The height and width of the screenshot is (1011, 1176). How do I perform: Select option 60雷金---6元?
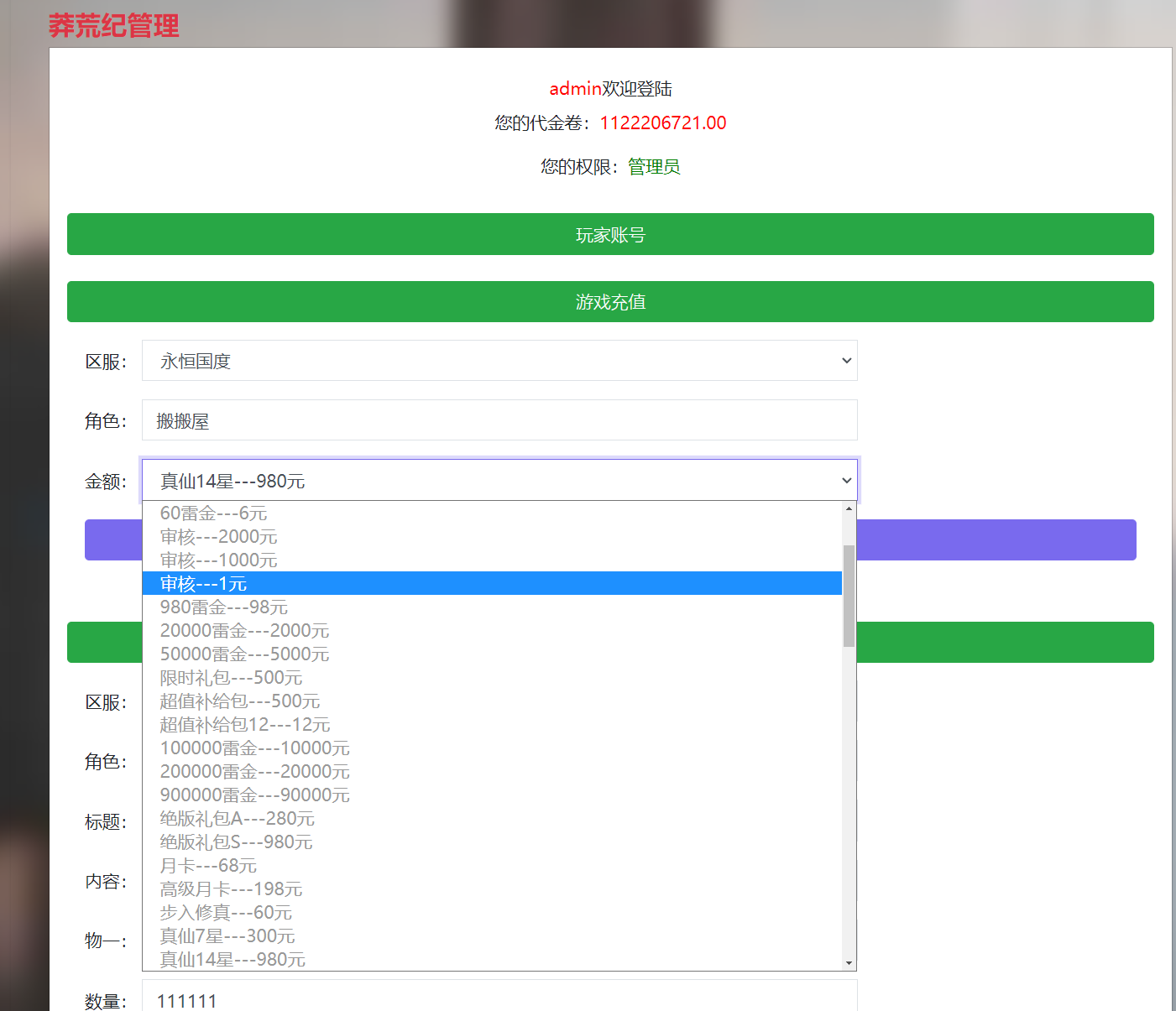pyautogui.click(x=214, y=513)
